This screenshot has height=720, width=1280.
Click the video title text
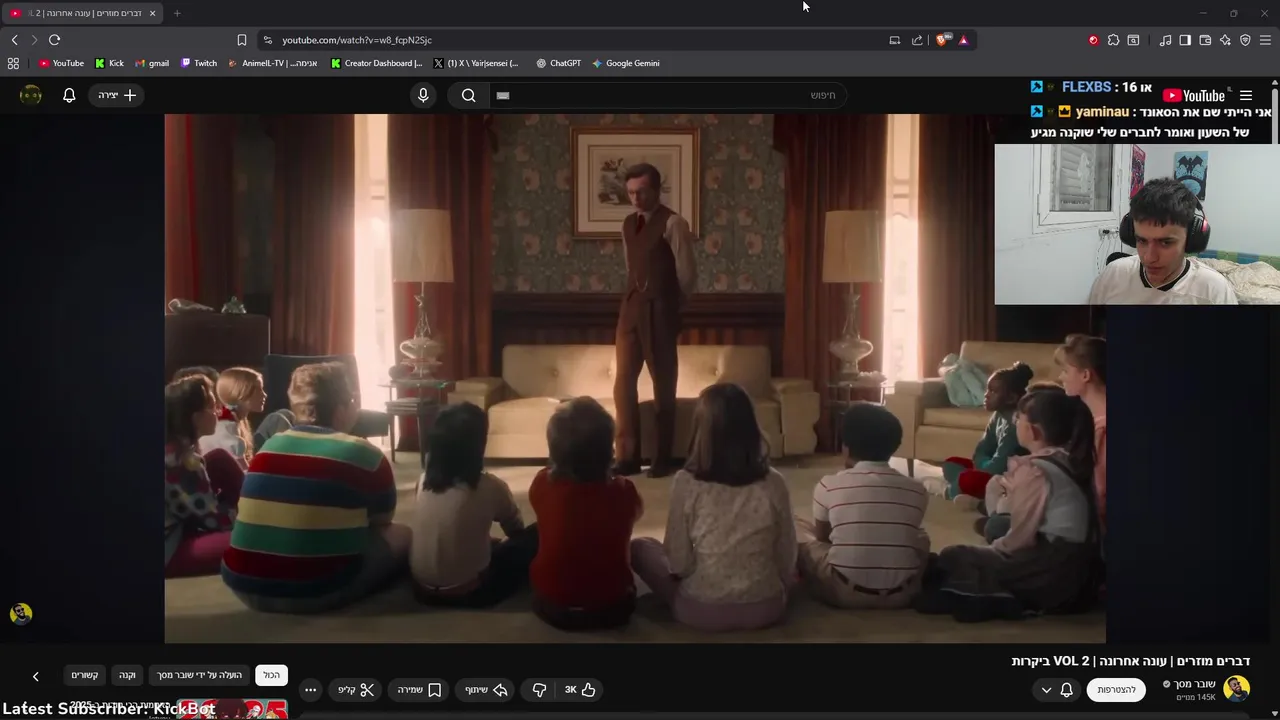click(1130, 661)
